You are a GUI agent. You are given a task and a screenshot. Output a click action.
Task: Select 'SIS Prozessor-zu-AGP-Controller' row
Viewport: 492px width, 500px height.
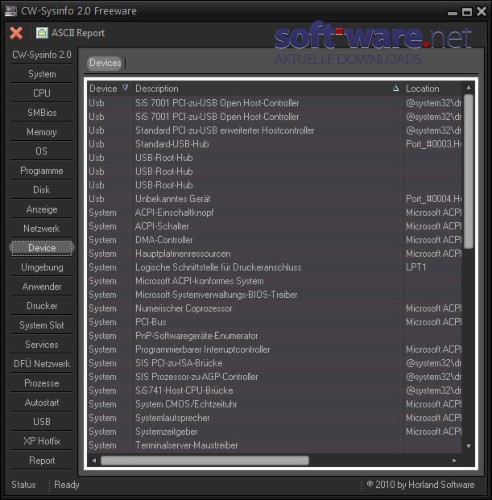point(275,377)
